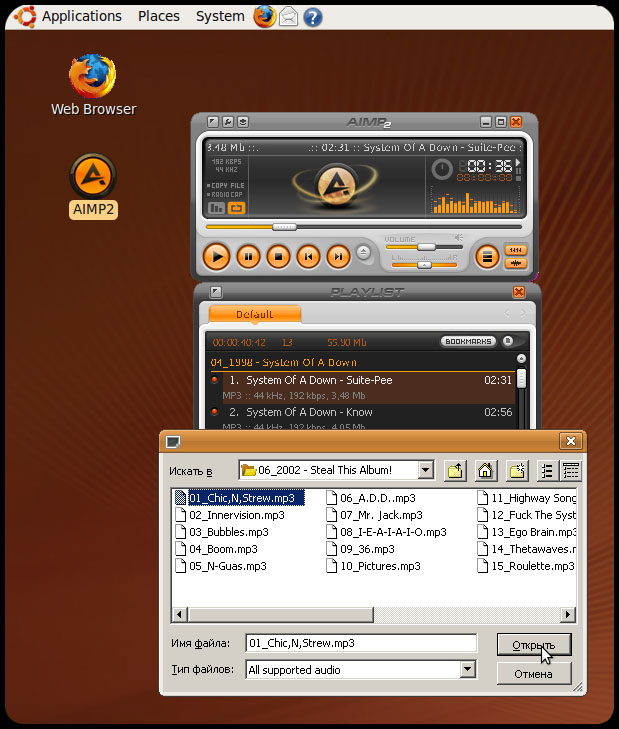Screen dimensions: 619x729
Task: Switch to details view icon in dialog
Action: coord(571,471)
